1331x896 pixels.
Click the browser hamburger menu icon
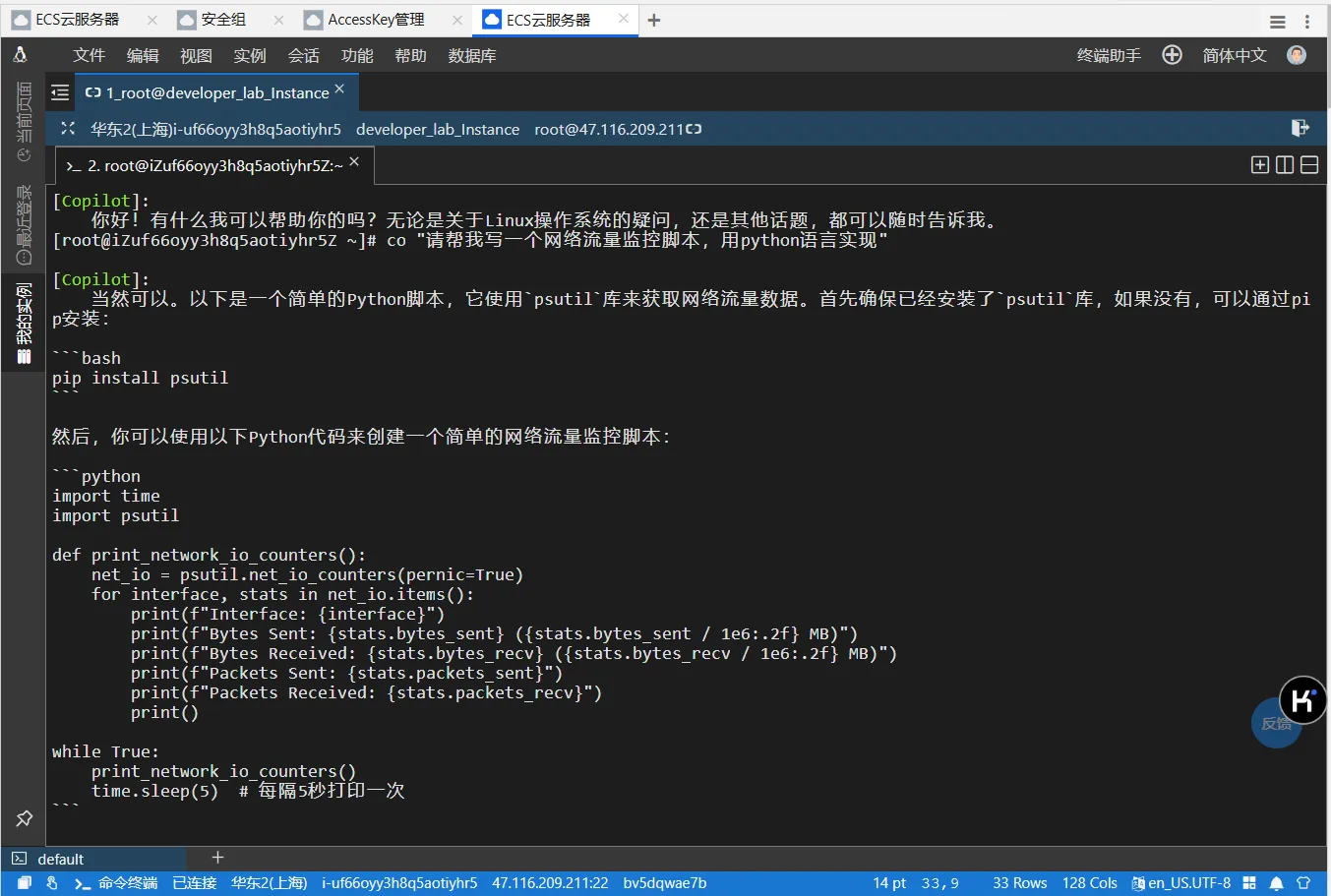[x=1277, y=22]
